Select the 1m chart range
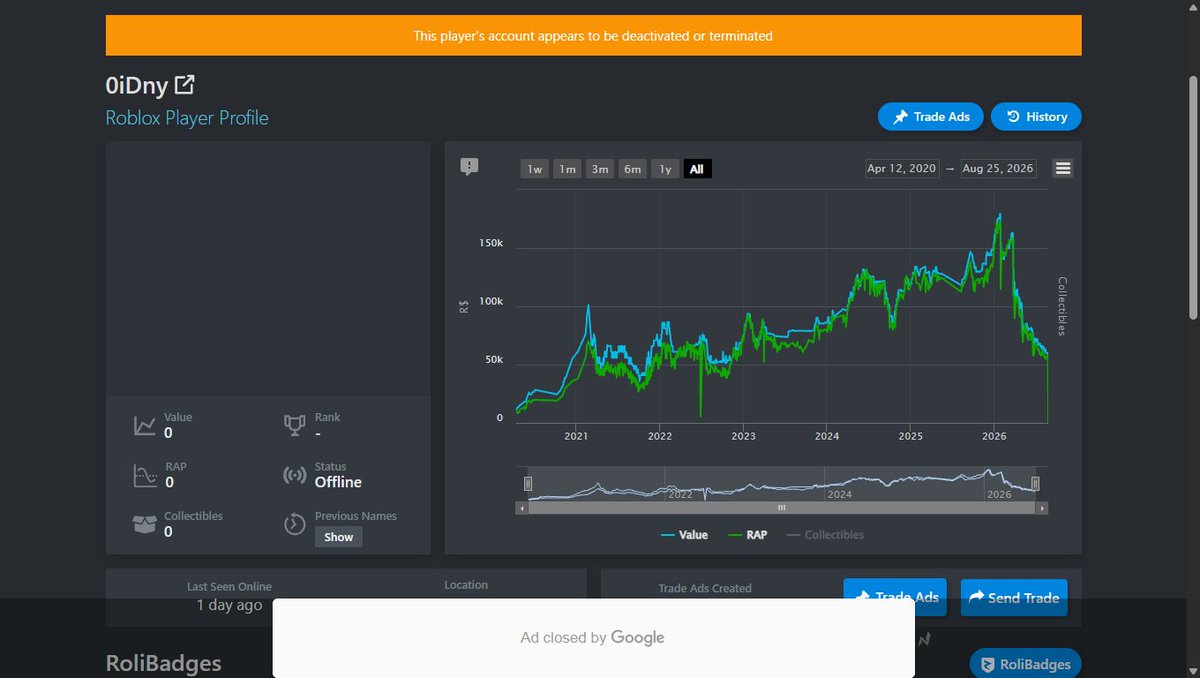Screen dimensions: 1200x678 click(x=567, y=169)
